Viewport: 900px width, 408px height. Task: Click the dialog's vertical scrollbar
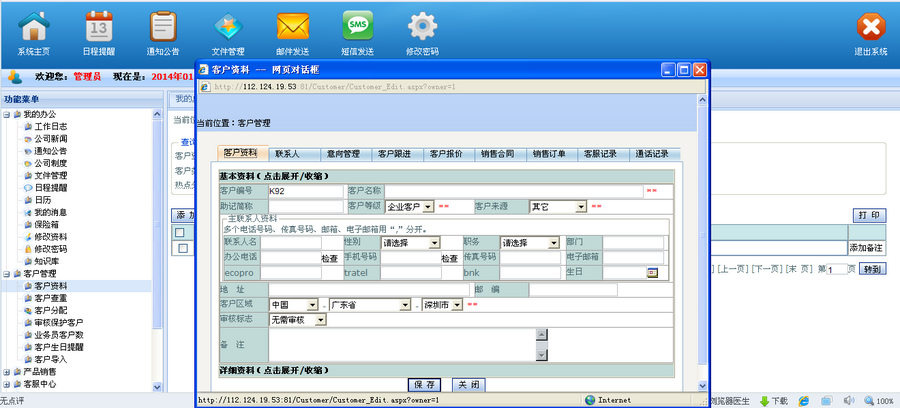(702, 242)
